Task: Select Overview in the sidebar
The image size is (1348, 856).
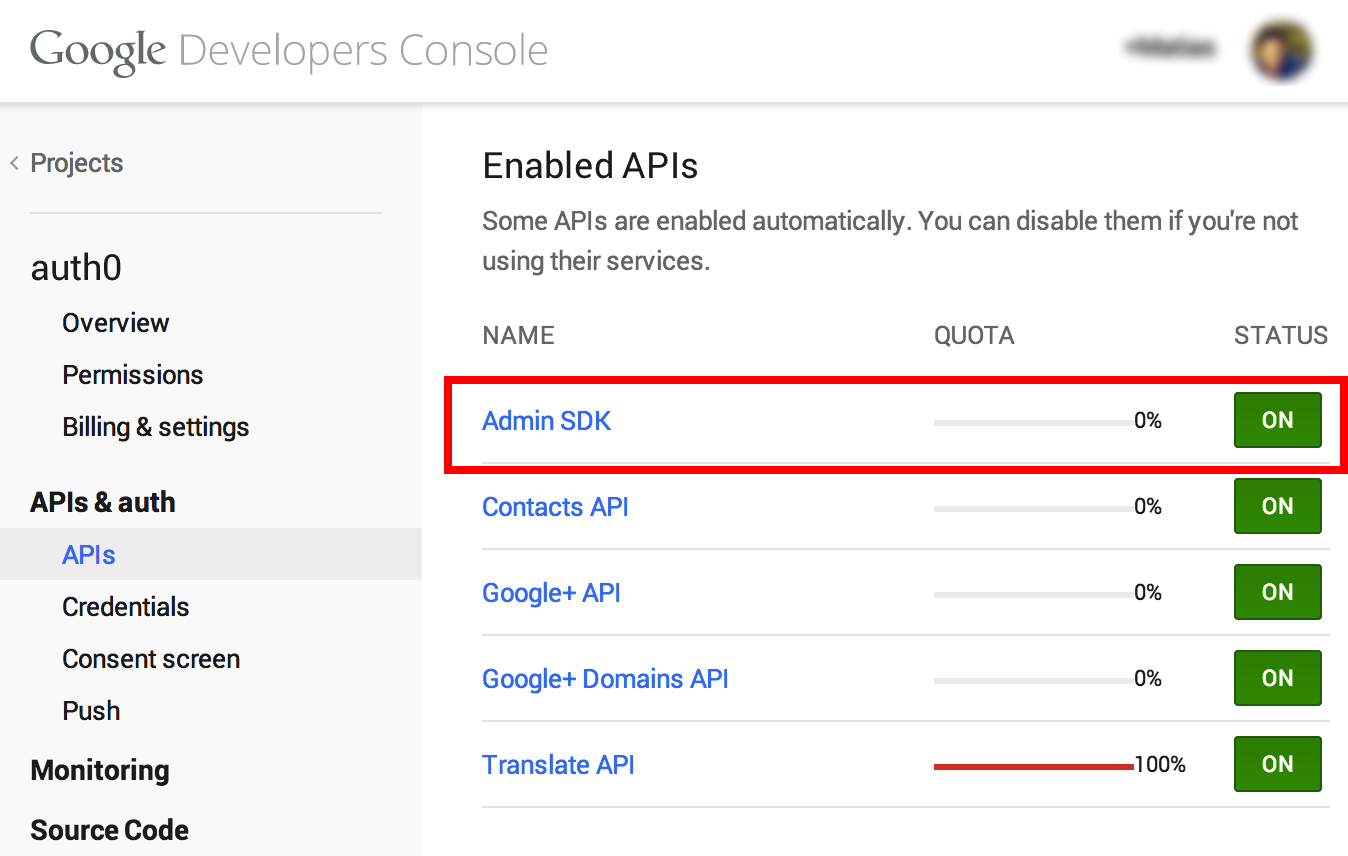Action: pyautogui.click(x=115, y=323)
